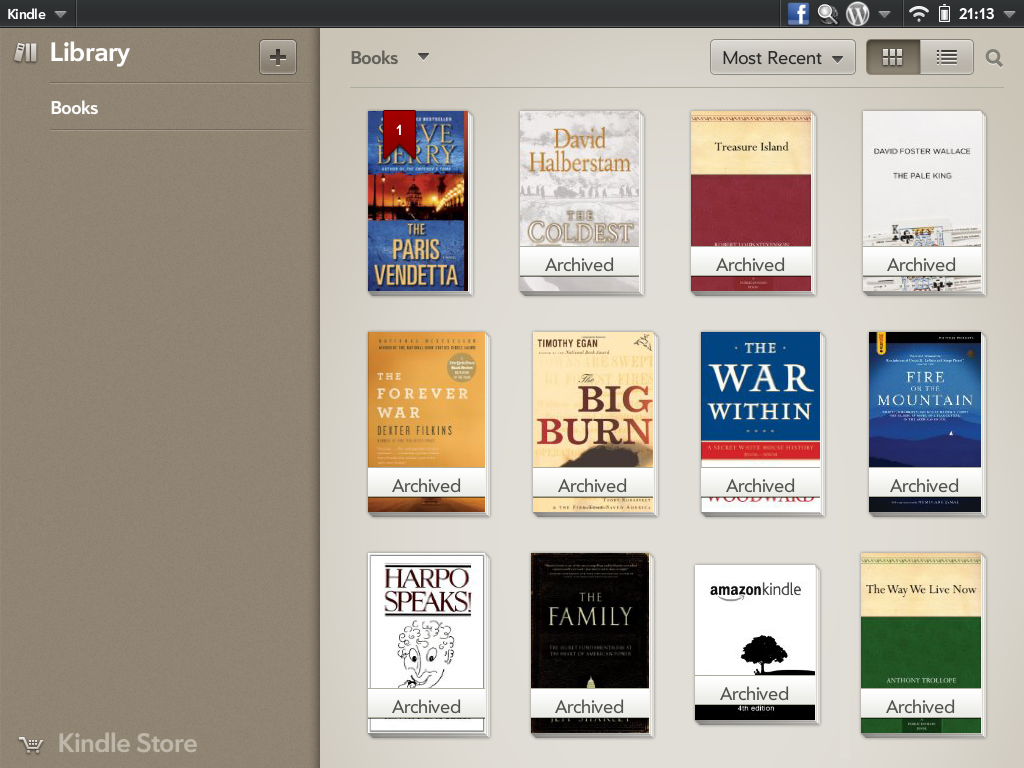Image resolution: width=1024 pixels, height=768 pixels.
Task: Open The Way We Live Now book
Action: pos(921,644)
